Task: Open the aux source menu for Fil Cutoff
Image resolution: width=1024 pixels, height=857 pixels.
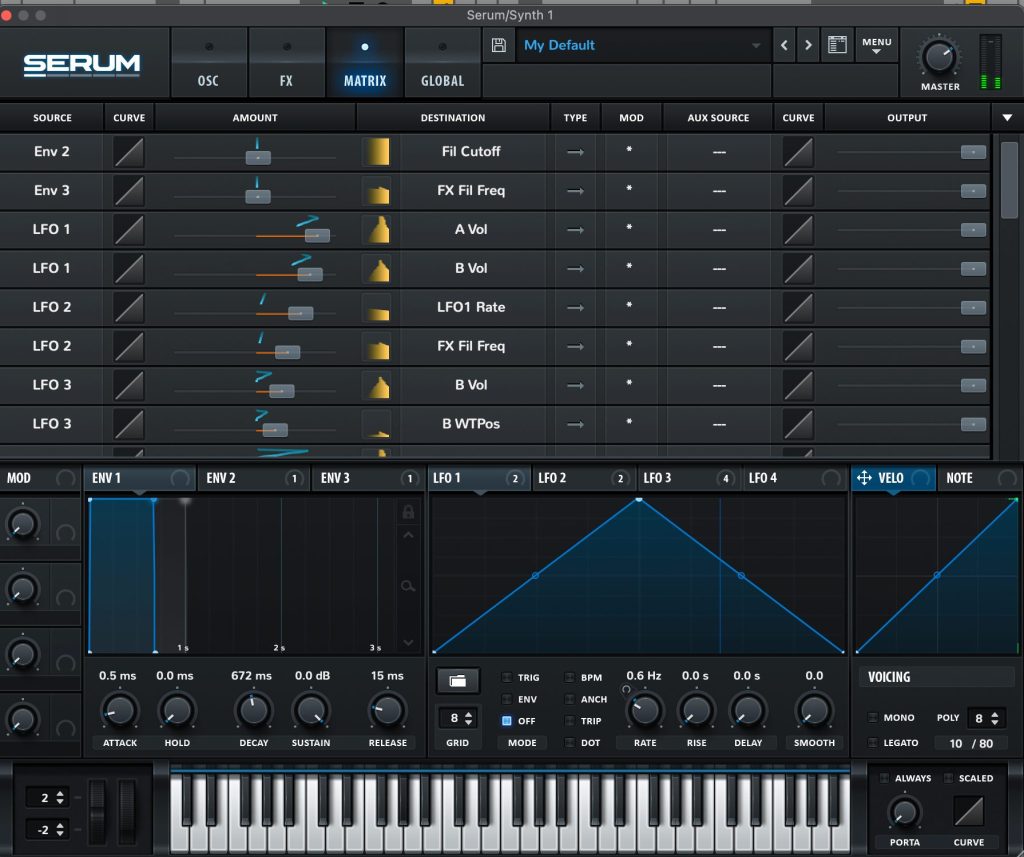Action: pyautogui.click(x=719, y=152)
